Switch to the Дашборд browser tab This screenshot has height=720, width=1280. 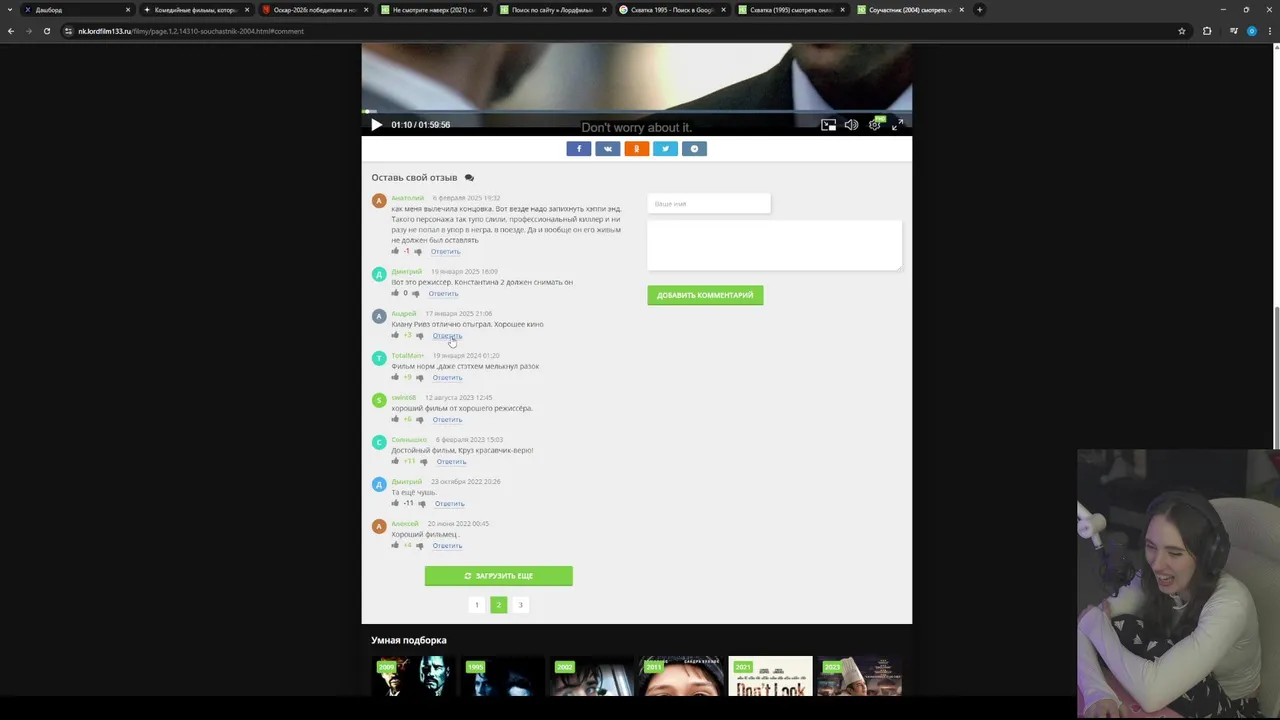[78, 10]
